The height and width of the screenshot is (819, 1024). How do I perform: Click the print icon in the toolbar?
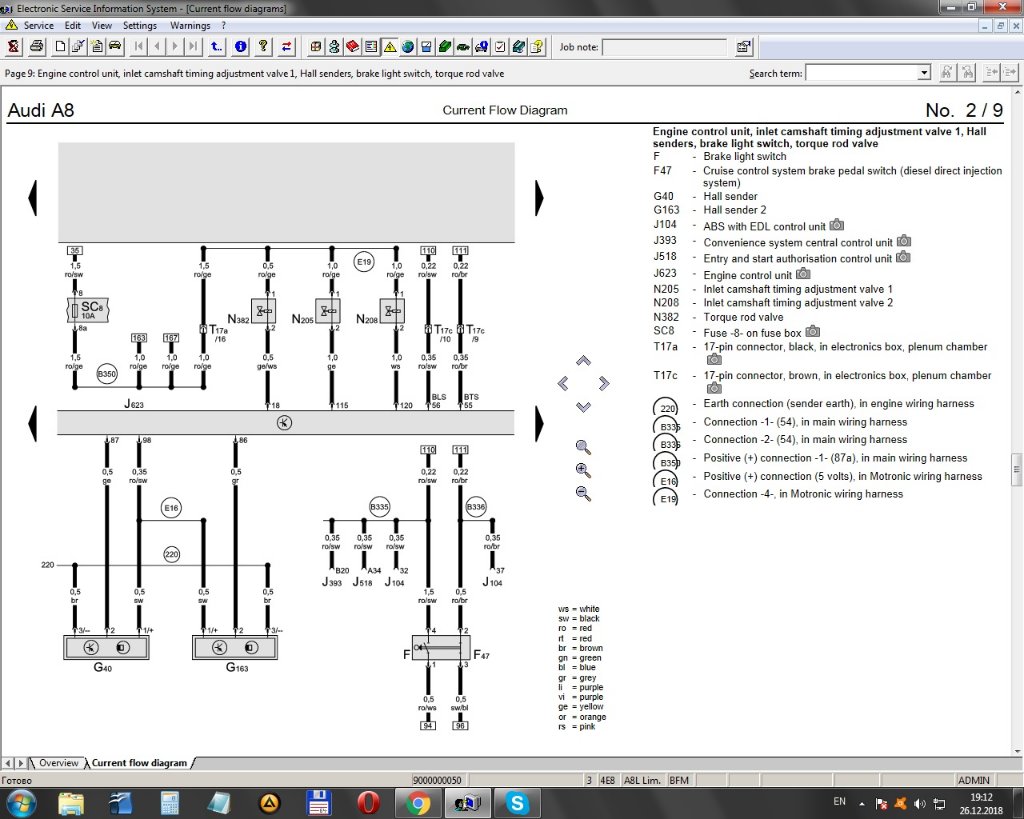(37, 46)
